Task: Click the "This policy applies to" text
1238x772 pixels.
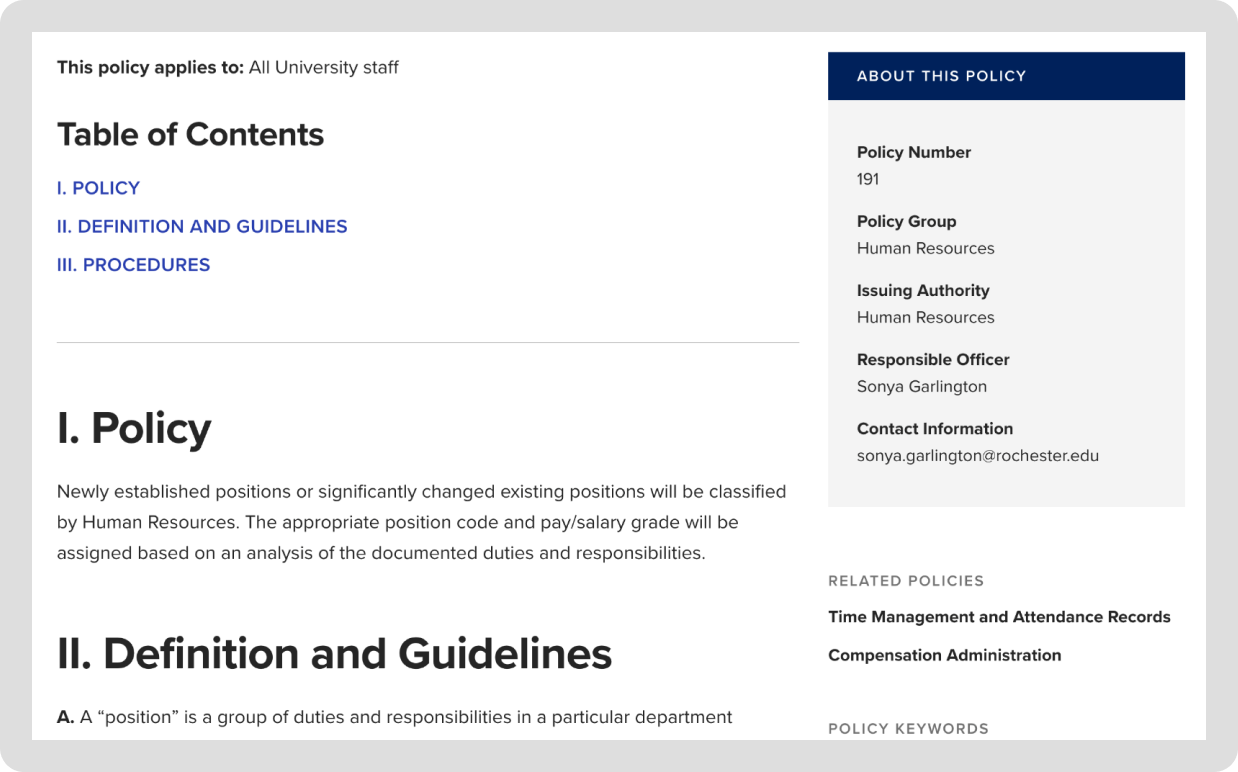Action: point(150,68)
